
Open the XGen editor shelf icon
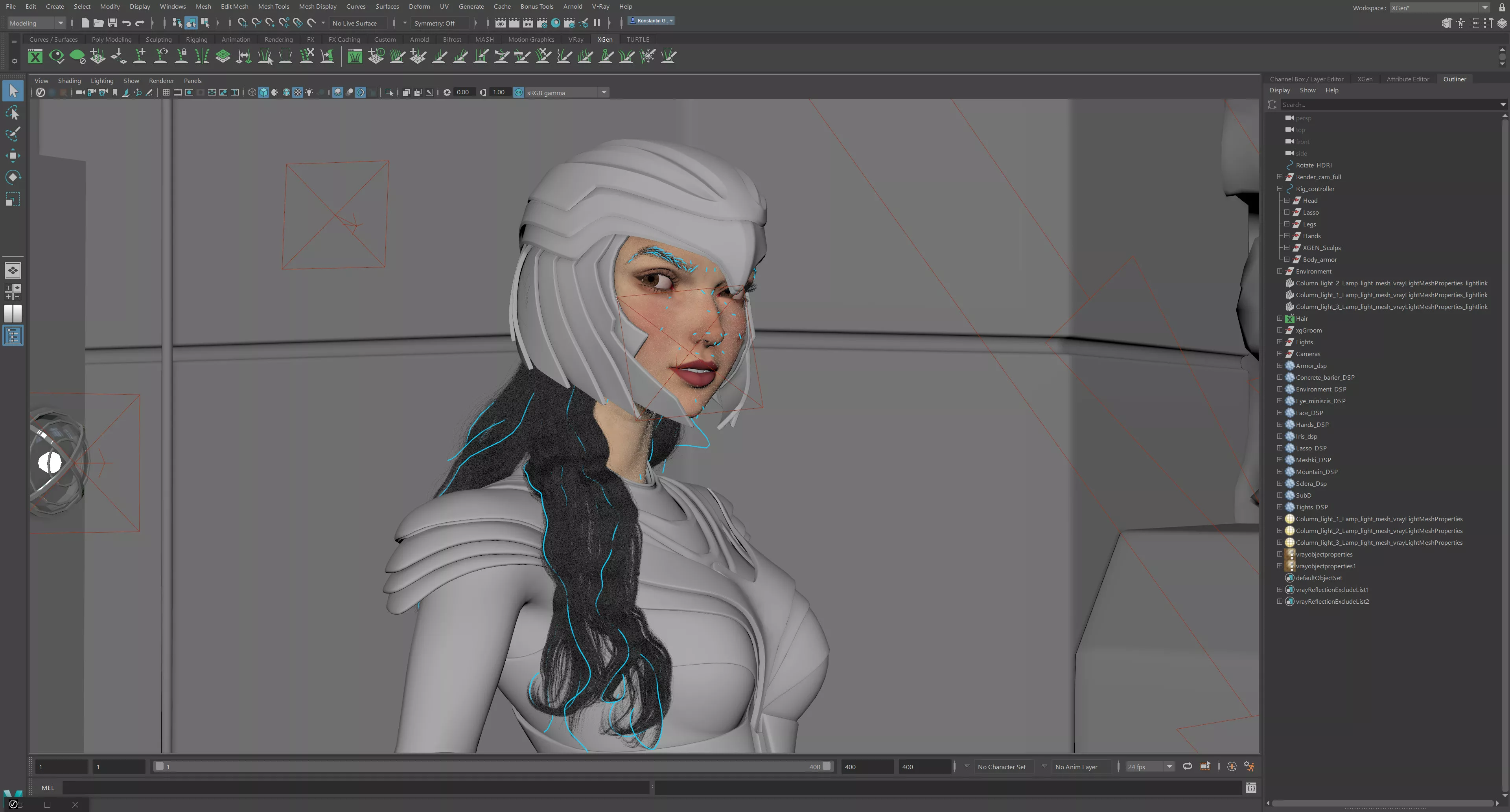tap(35, 56)
